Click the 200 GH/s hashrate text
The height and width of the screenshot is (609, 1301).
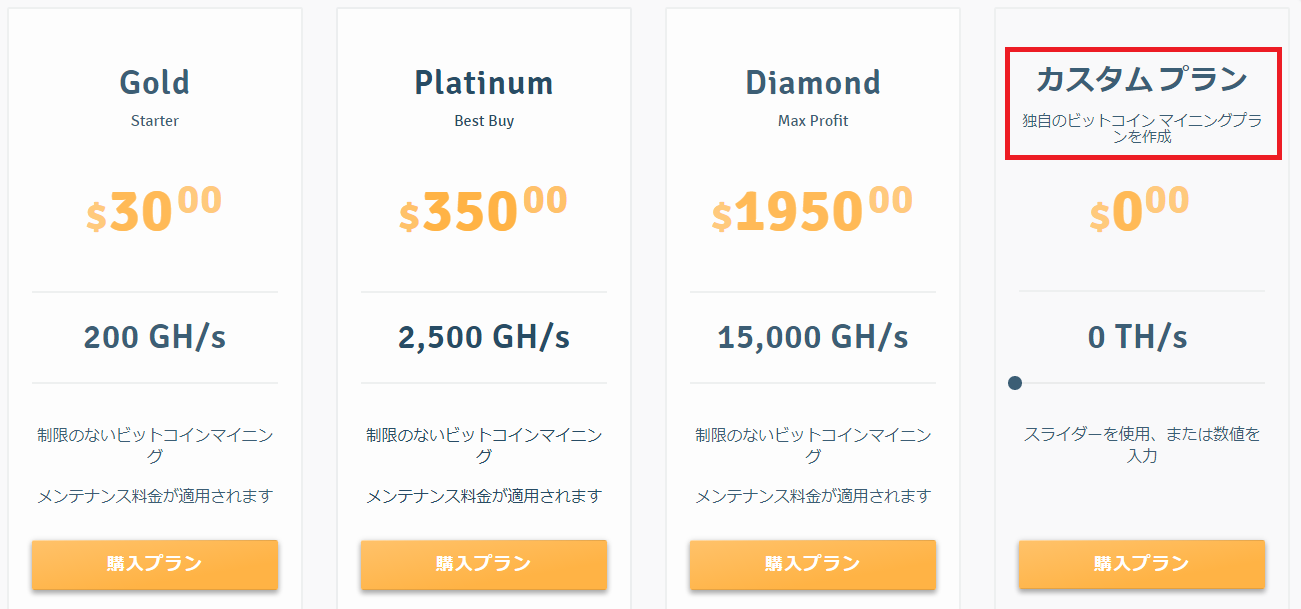pyautogui.click(x=154, y=337)
